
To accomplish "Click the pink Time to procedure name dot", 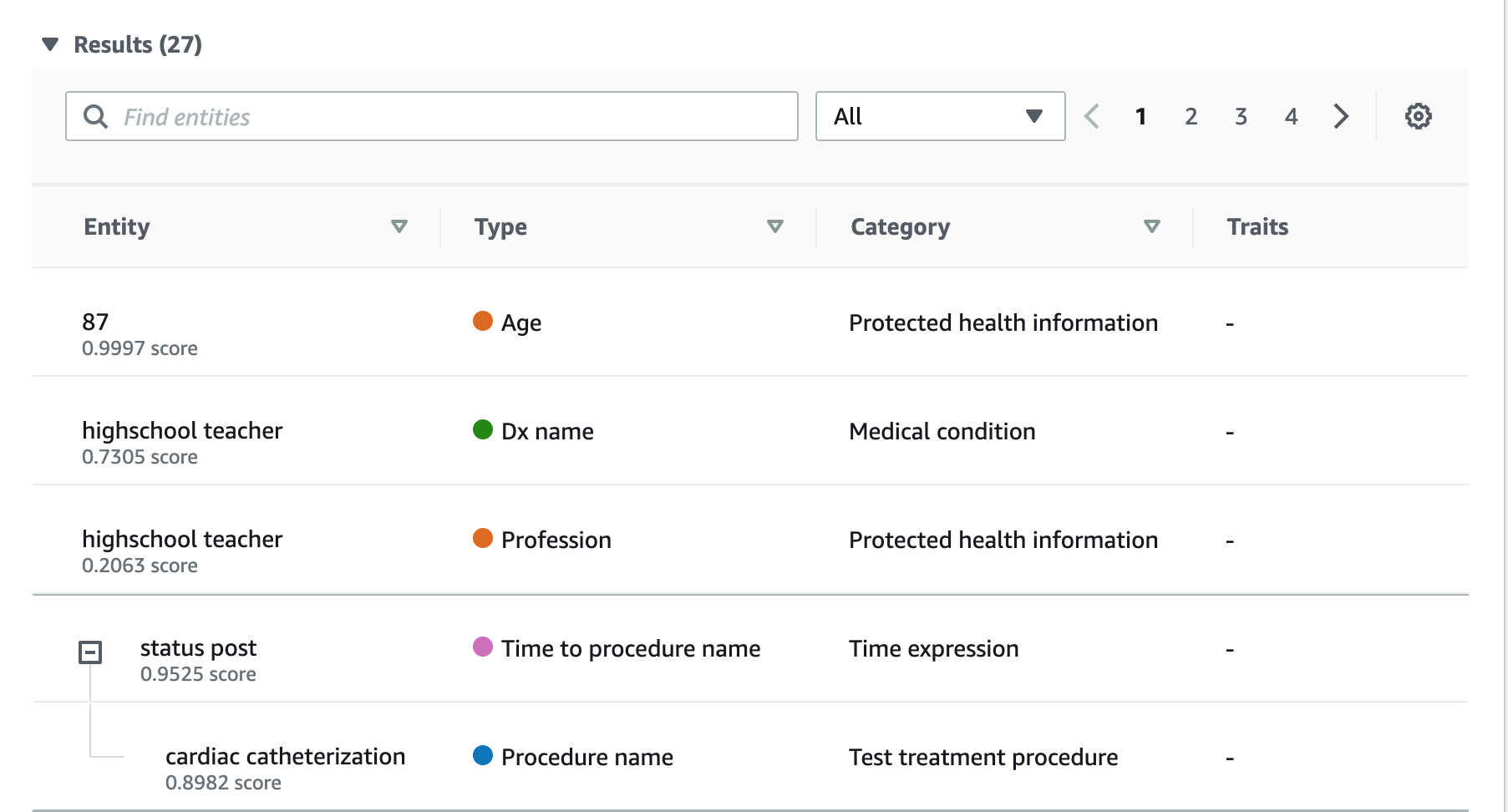I will (483, 647).
